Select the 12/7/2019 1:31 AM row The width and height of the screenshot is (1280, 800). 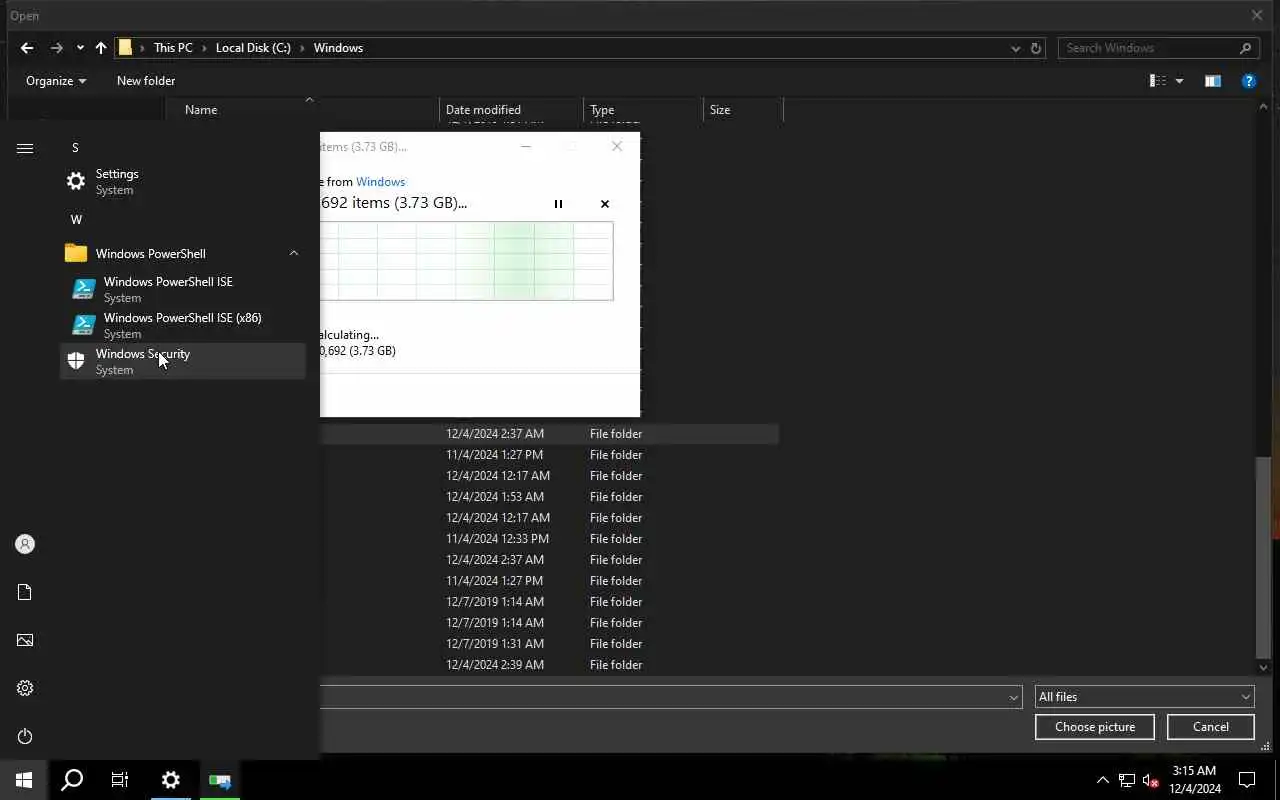[549, 644]
